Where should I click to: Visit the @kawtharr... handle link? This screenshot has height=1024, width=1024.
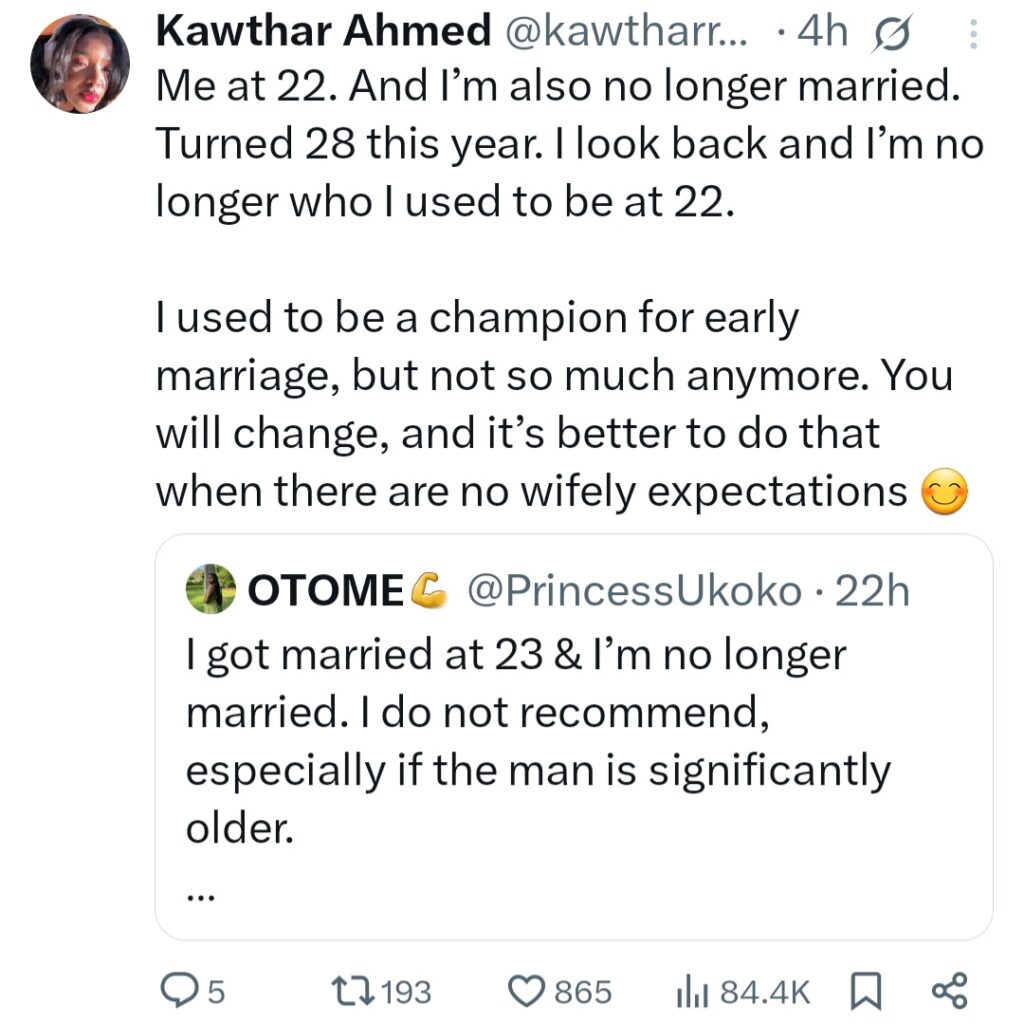pos(626,31)
